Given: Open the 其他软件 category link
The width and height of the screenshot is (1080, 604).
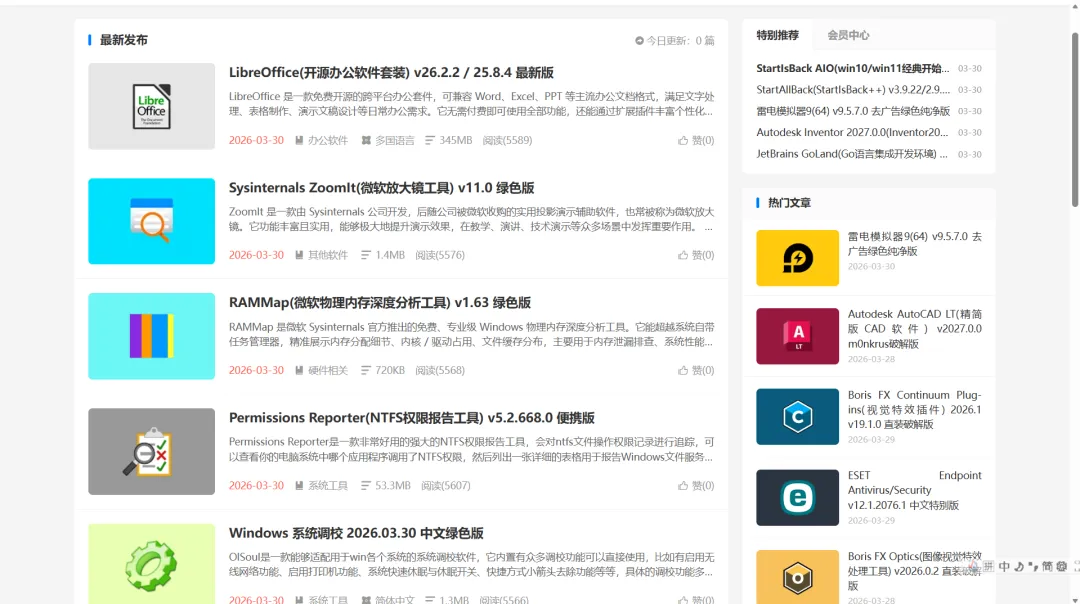Looking at the screenshot, I should (328, 255).
